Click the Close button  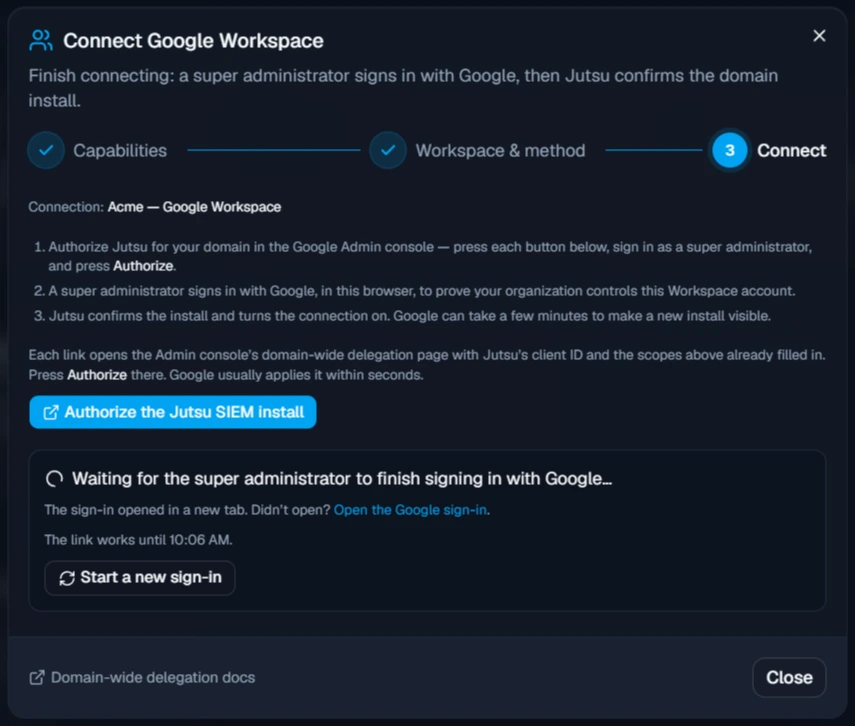[x=789, y=677]
